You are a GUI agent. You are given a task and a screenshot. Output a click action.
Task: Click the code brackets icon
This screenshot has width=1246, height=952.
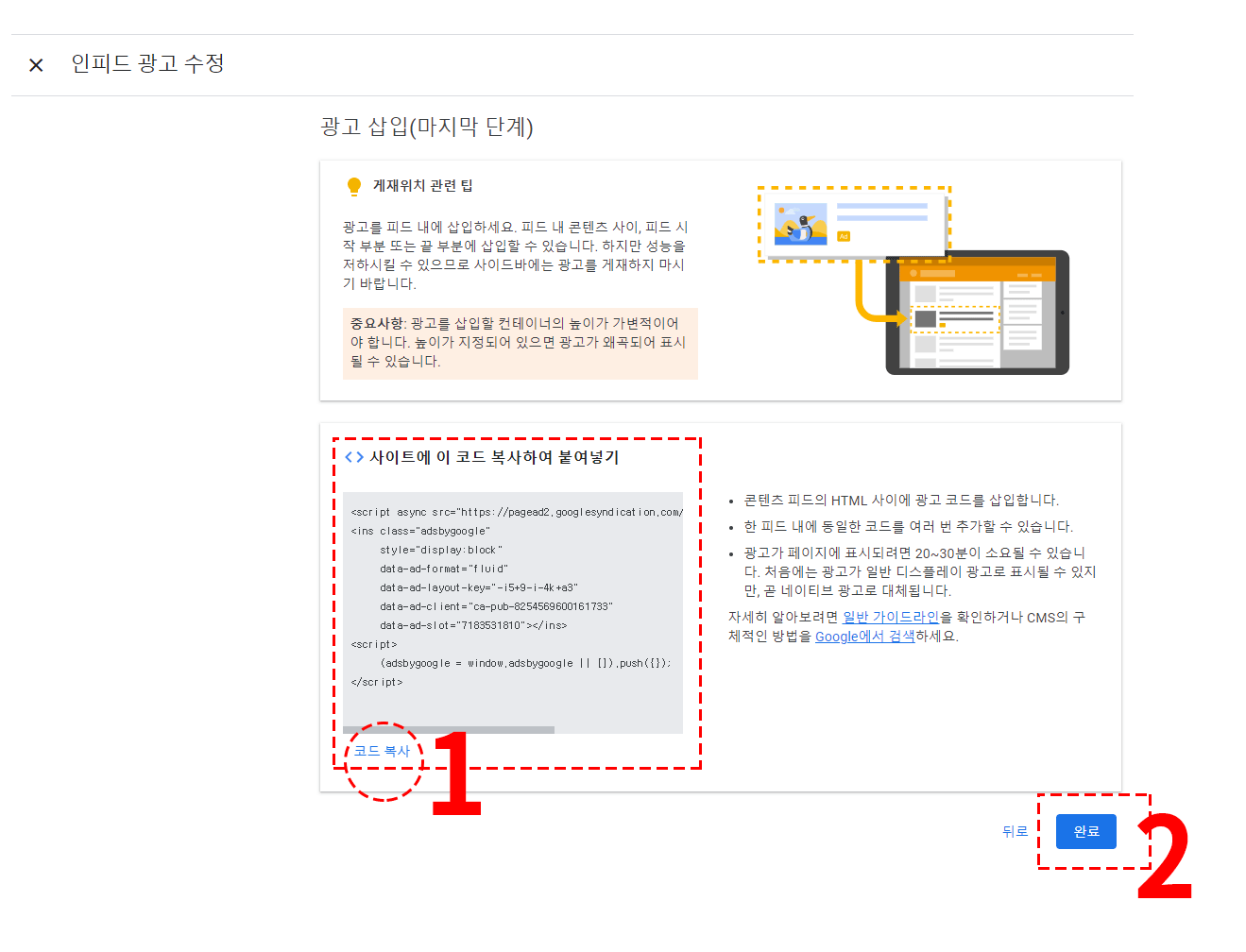(x=354, y=457)
